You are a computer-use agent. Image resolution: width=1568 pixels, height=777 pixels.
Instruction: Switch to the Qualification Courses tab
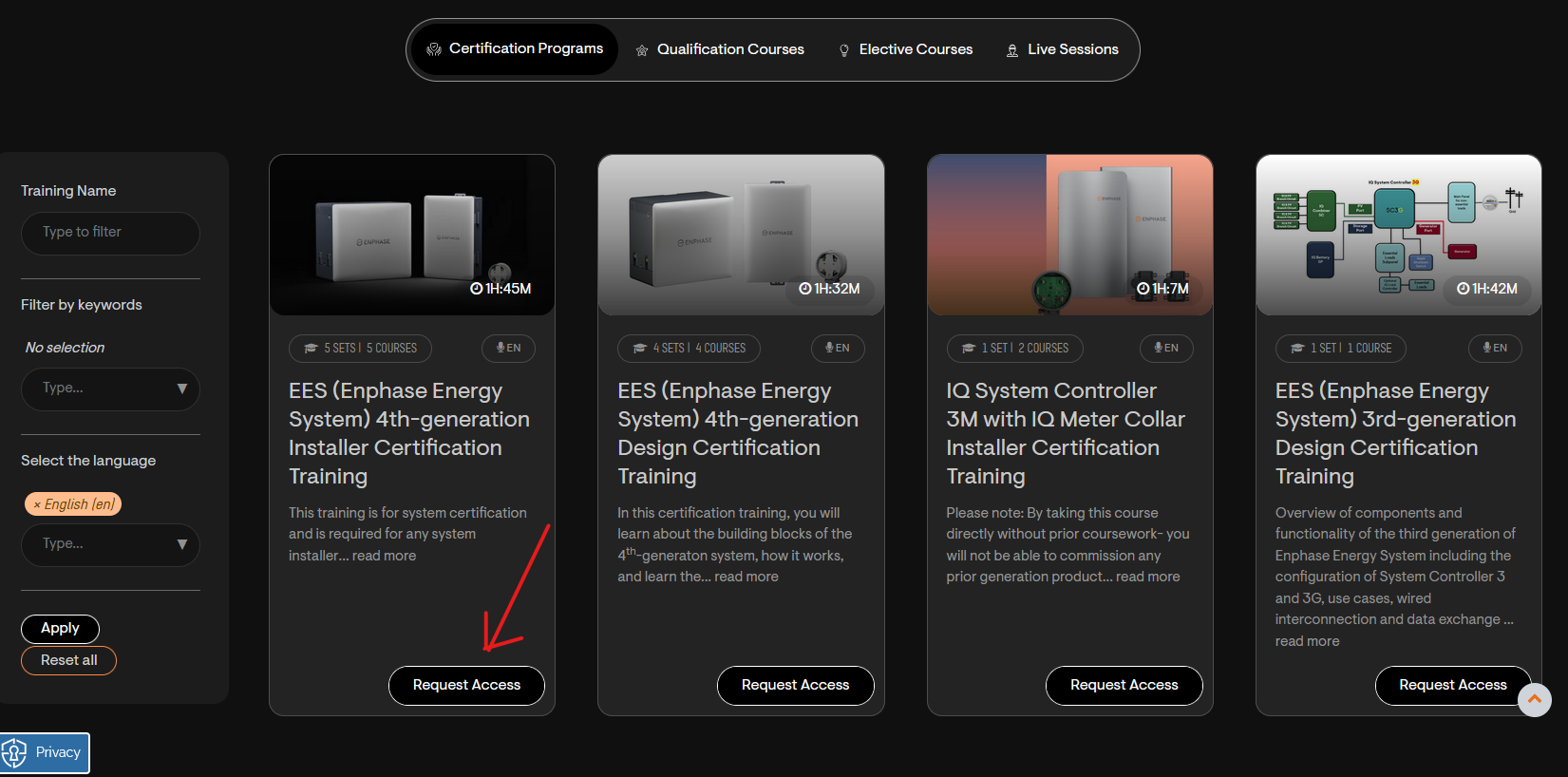720,49
